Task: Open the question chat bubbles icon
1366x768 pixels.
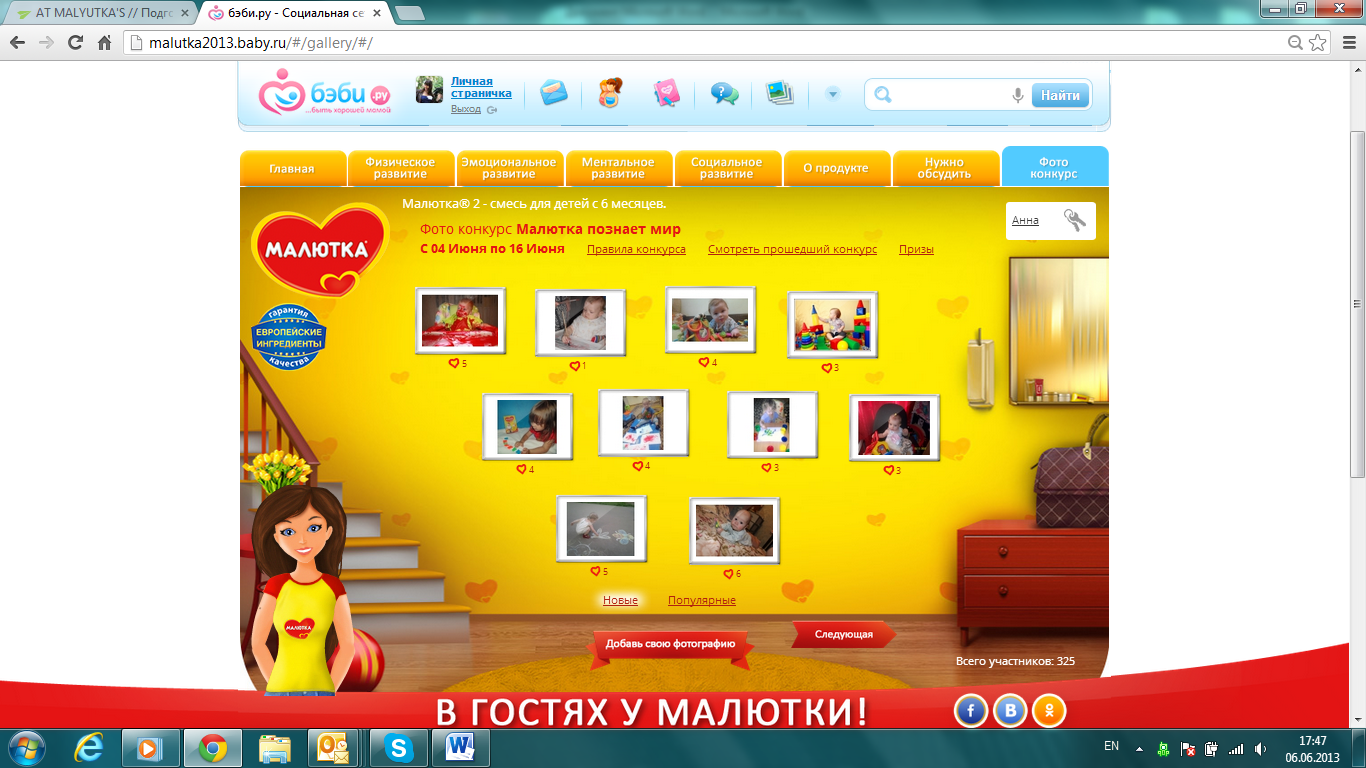Action: (x=724, y=93)
